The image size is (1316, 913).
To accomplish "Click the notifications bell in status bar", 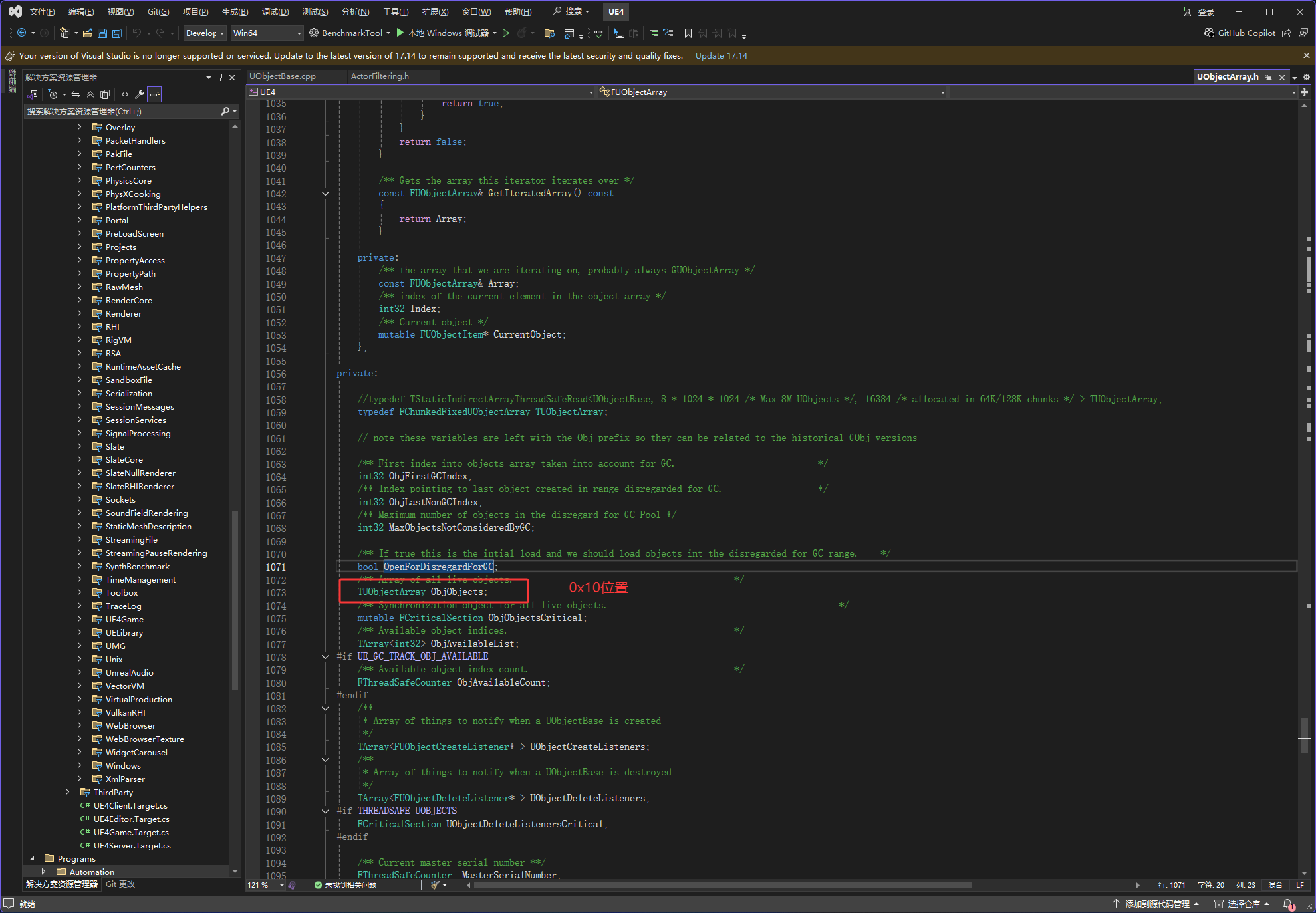I will (1288, 904).
